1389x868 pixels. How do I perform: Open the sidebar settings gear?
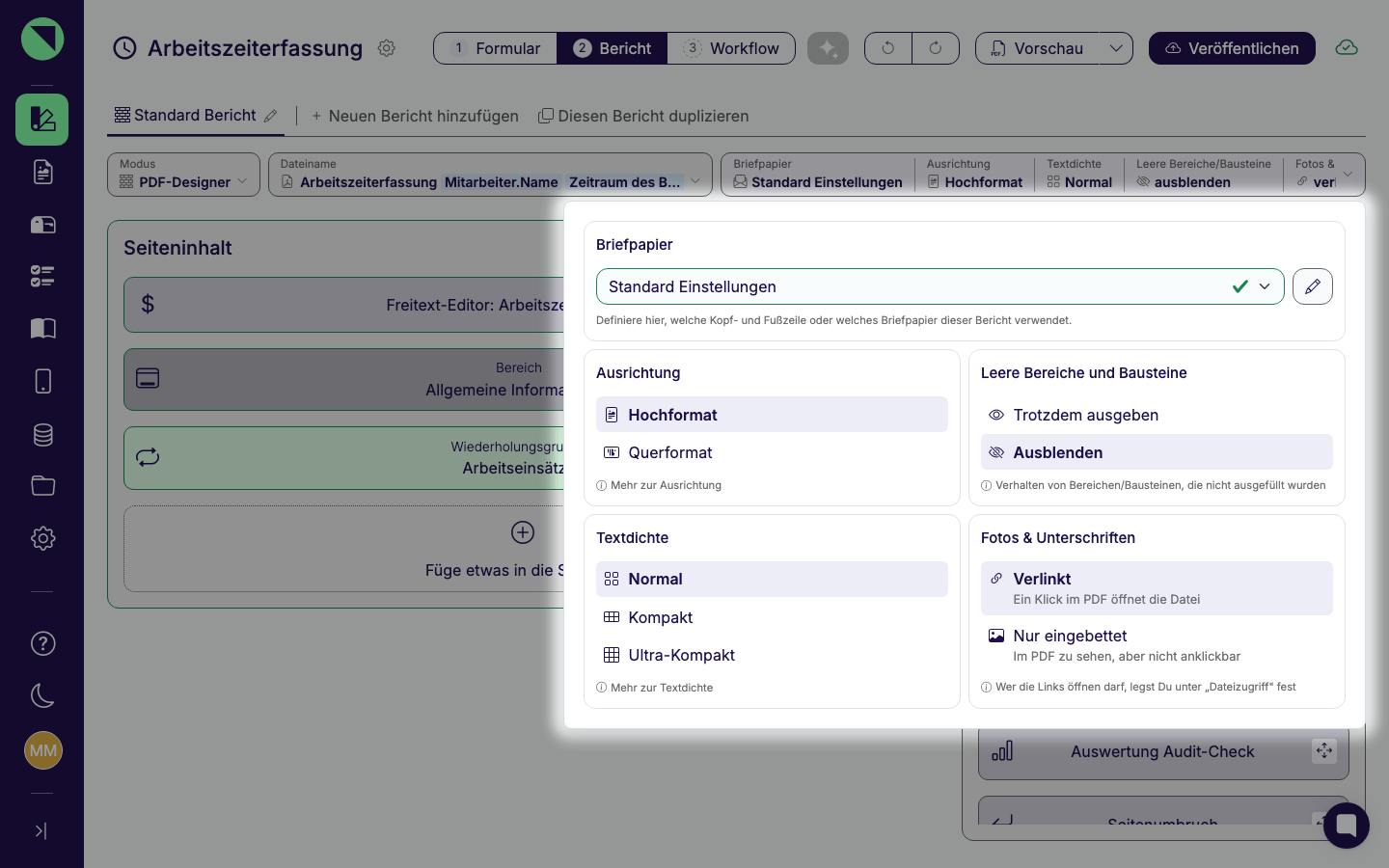[x=42, y=538]
